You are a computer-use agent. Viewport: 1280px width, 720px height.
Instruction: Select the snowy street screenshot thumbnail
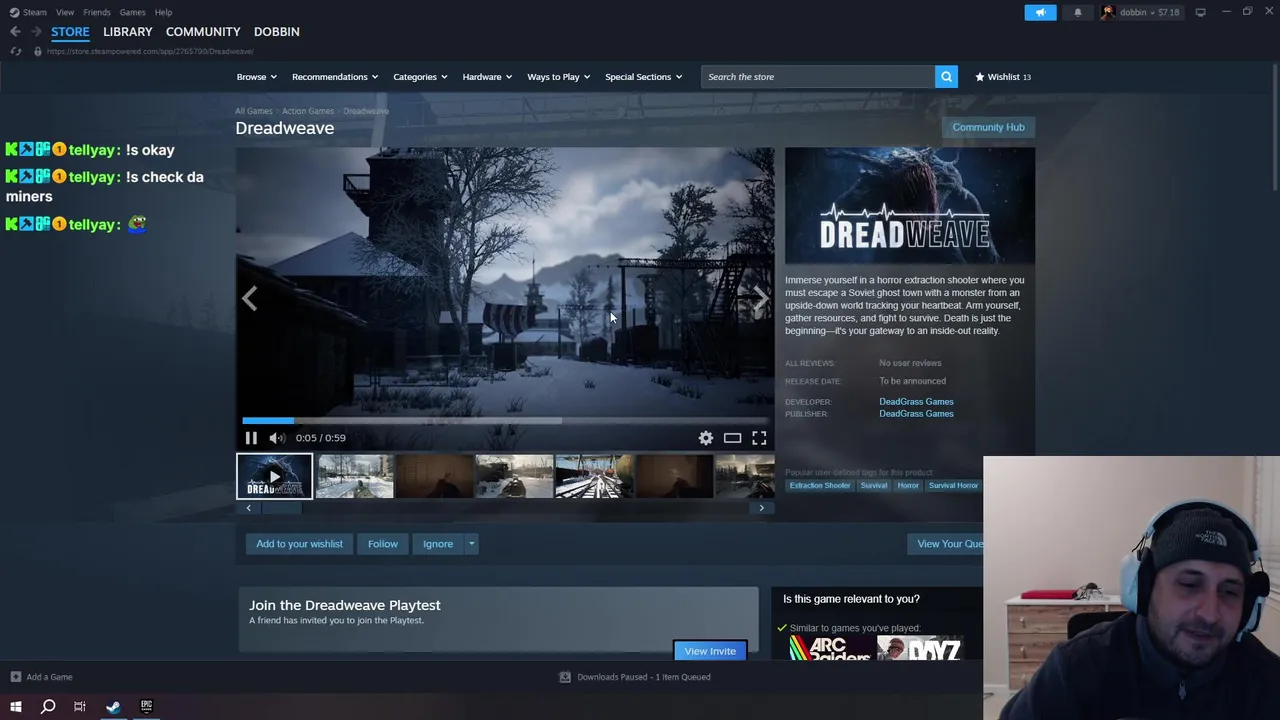355,476
